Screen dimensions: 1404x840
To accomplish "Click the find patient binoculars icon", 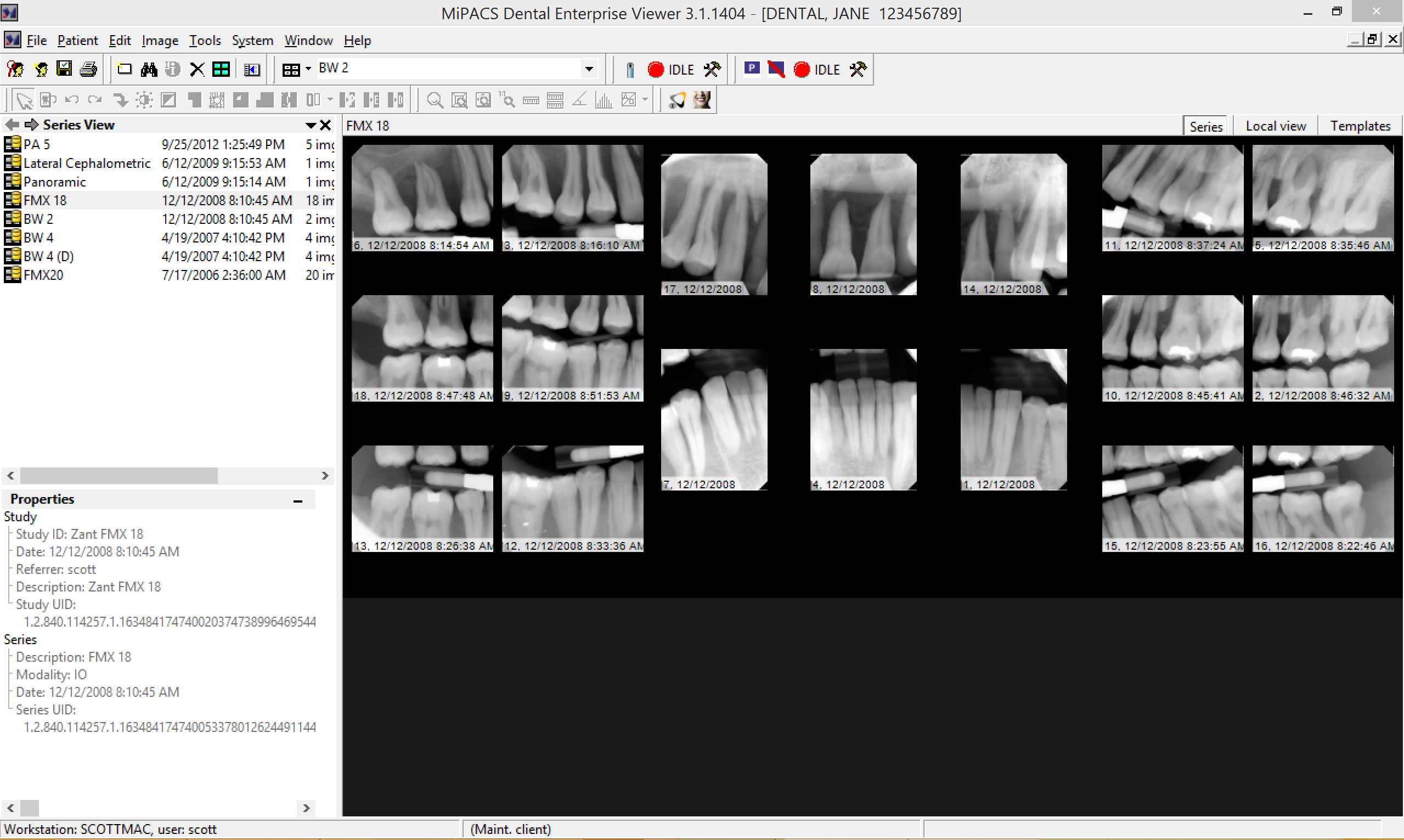I will pos(149,70).
